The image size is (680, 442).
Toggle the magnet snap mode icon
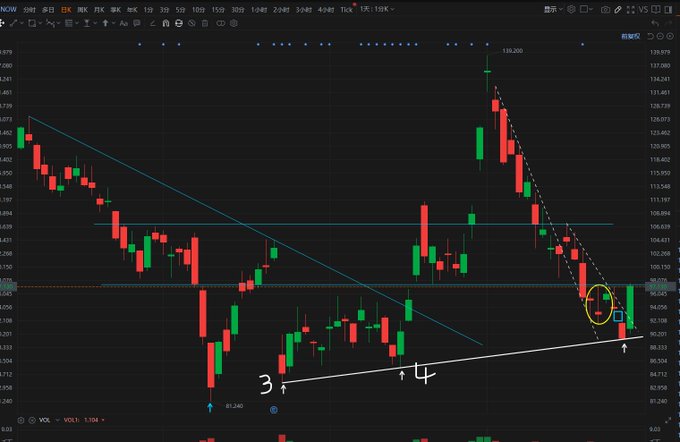[x=166, y=23]
